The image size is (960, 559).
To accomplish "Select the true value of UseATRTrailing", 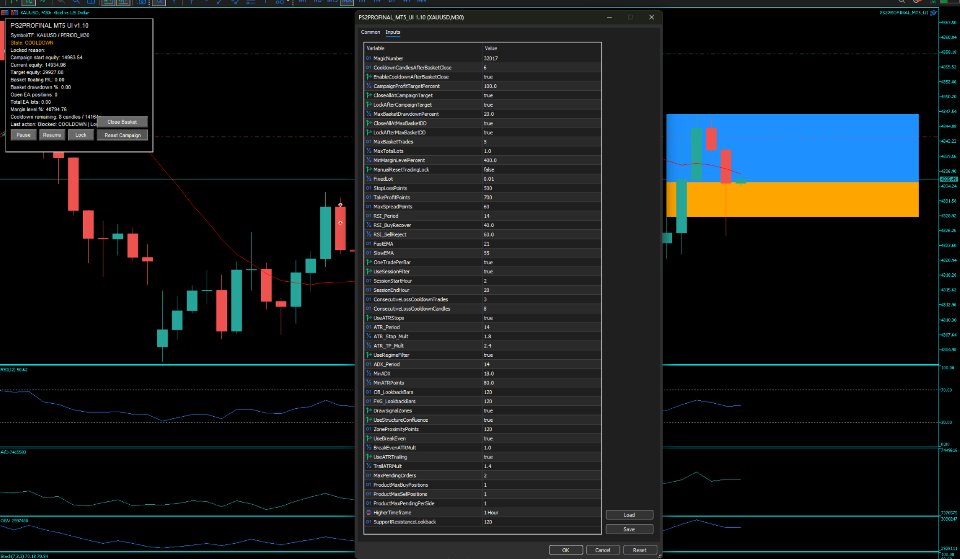I will pos(488,457).
